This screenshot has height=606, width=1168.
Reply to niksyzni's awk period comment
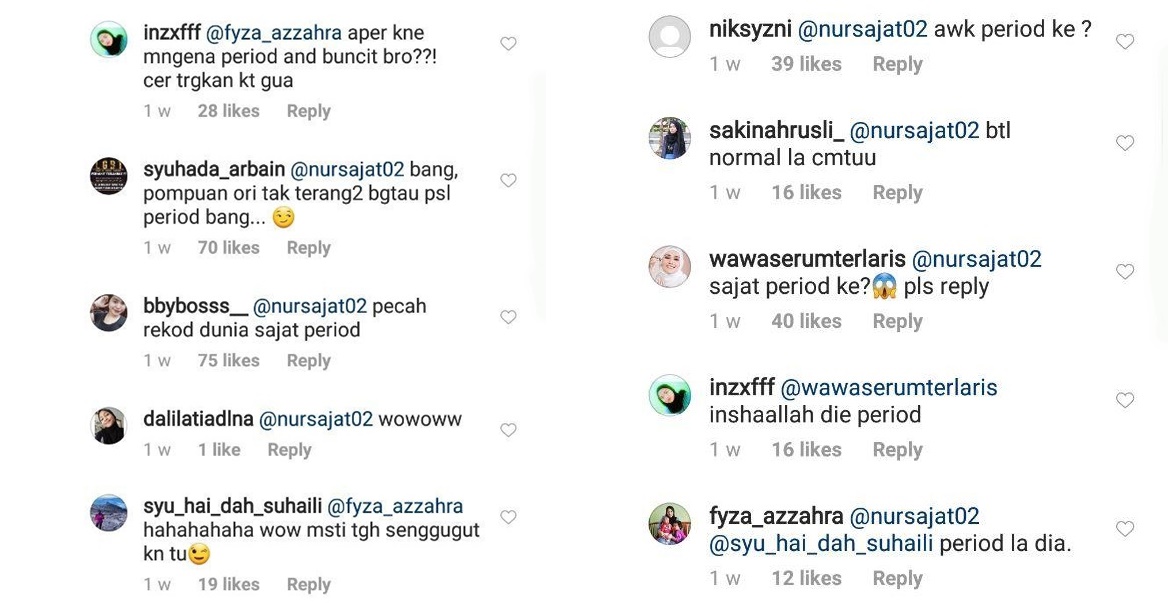tap(898, 65)
